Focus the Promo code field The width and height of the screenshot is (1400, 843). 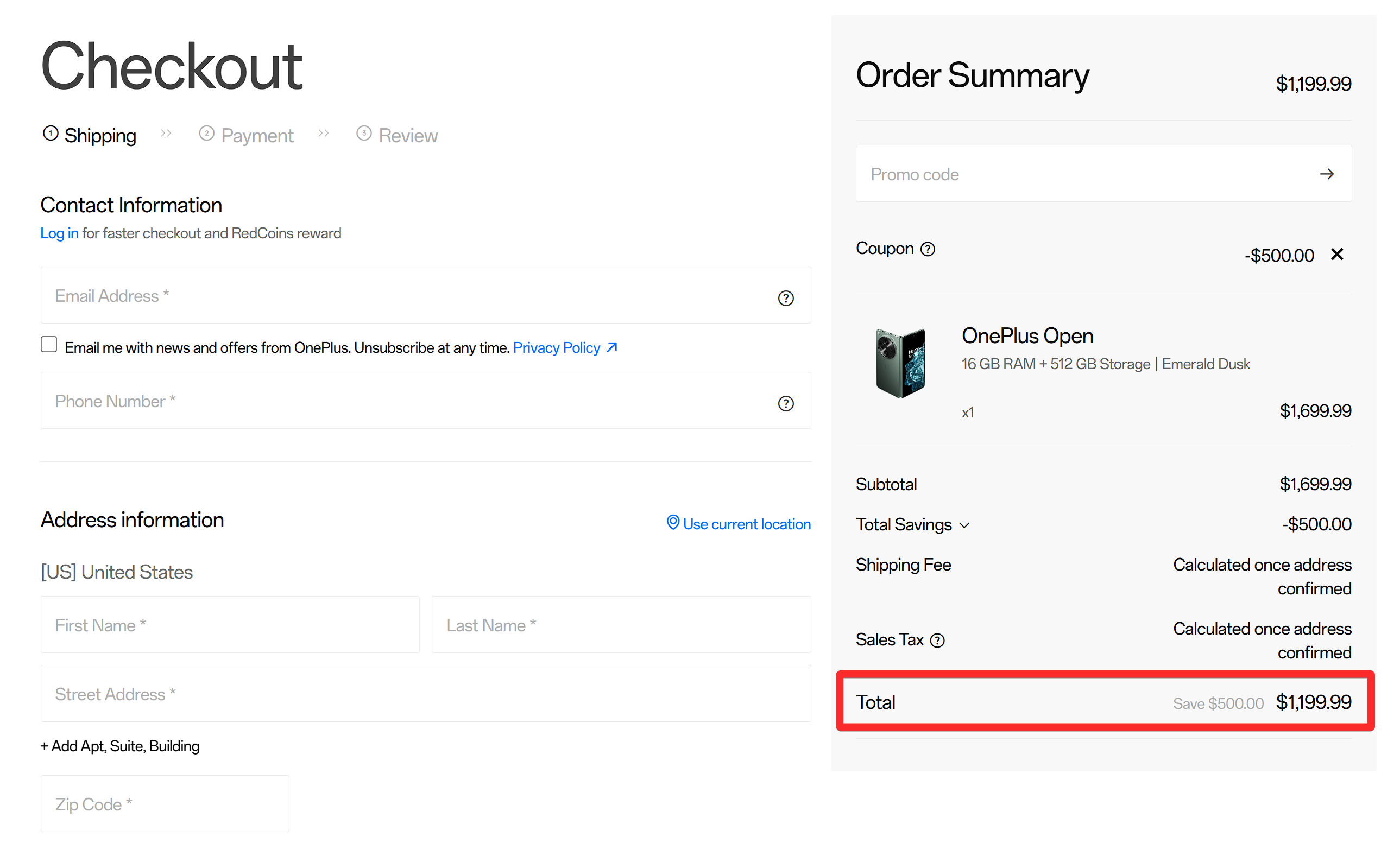(1103, 173)
